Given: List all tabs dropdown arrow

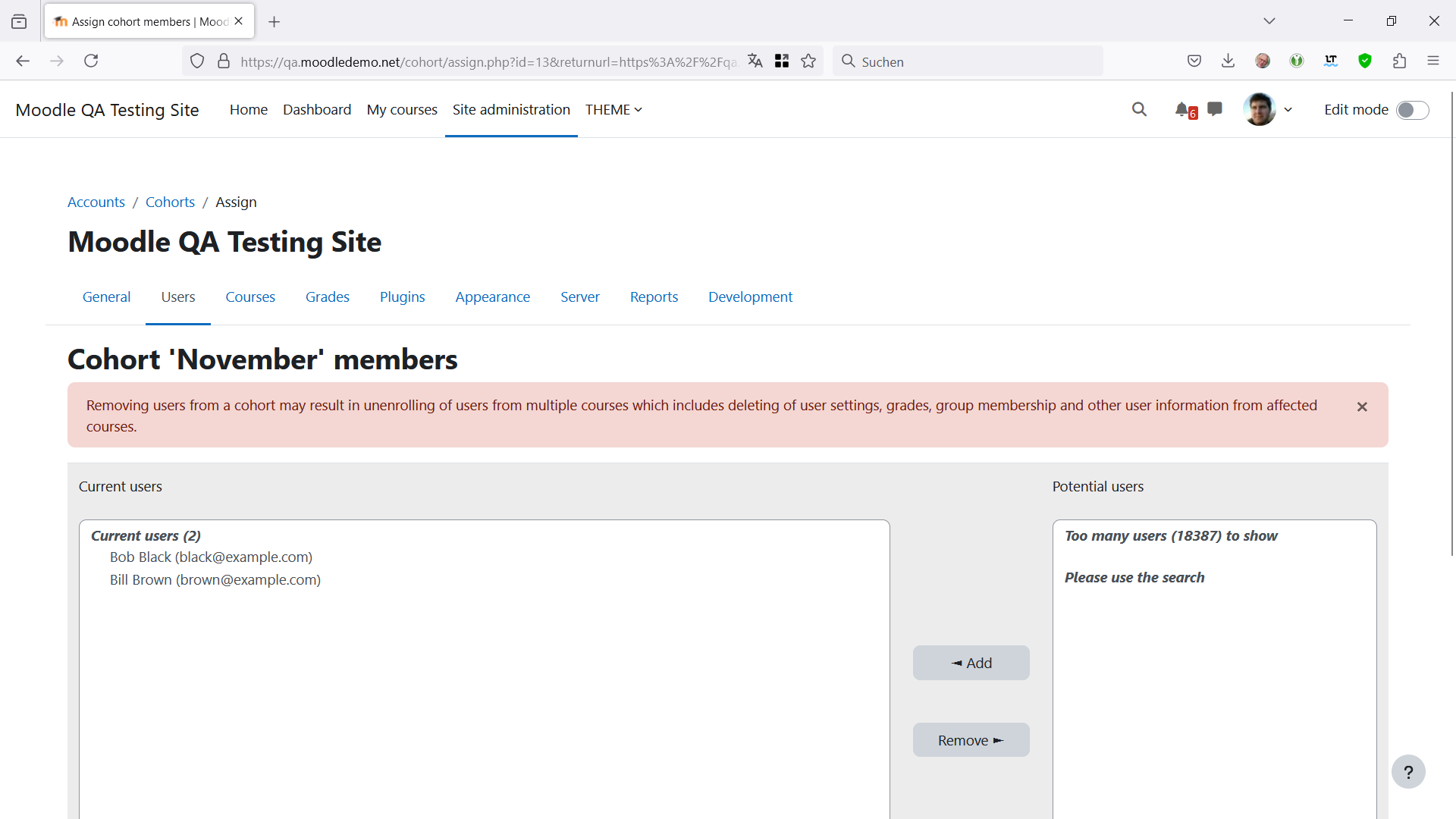Looking at the screenshot, I should 1269,21.
